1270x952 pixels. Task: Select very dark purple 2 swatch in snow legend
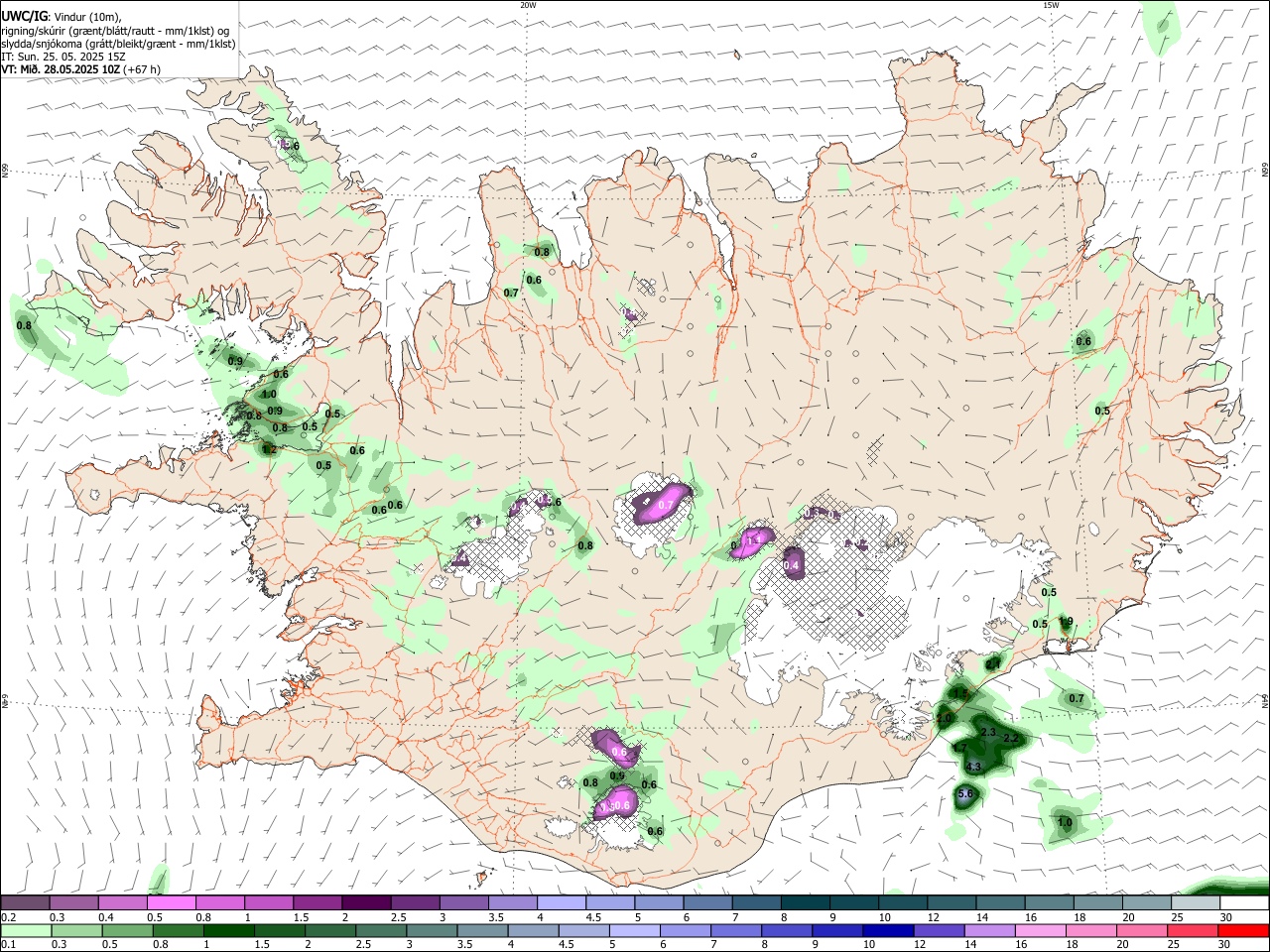[x=366, y=902]
